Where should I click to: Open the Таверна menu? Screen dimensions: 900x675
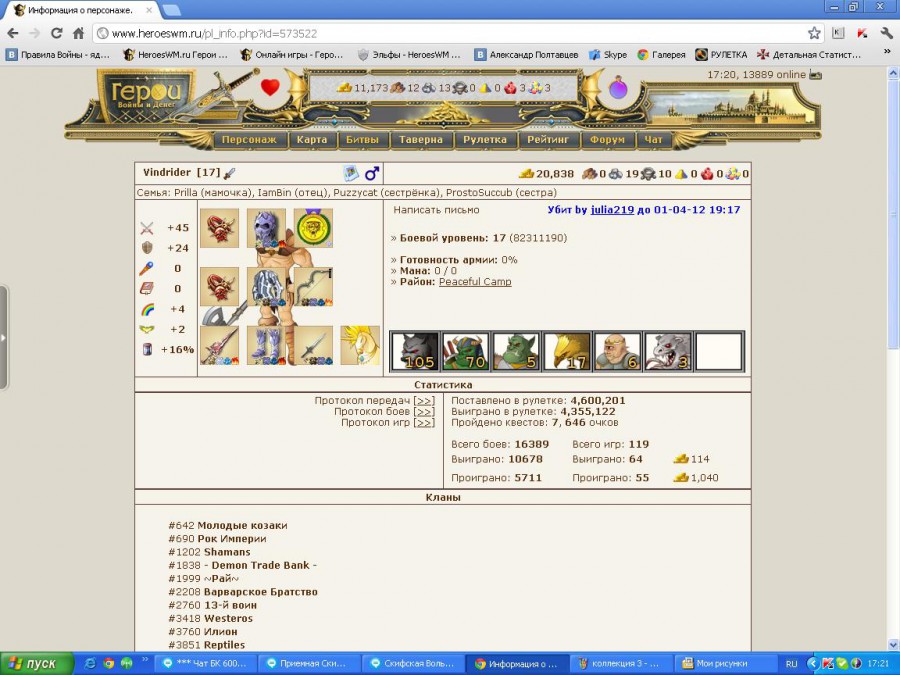coord(421,140)
